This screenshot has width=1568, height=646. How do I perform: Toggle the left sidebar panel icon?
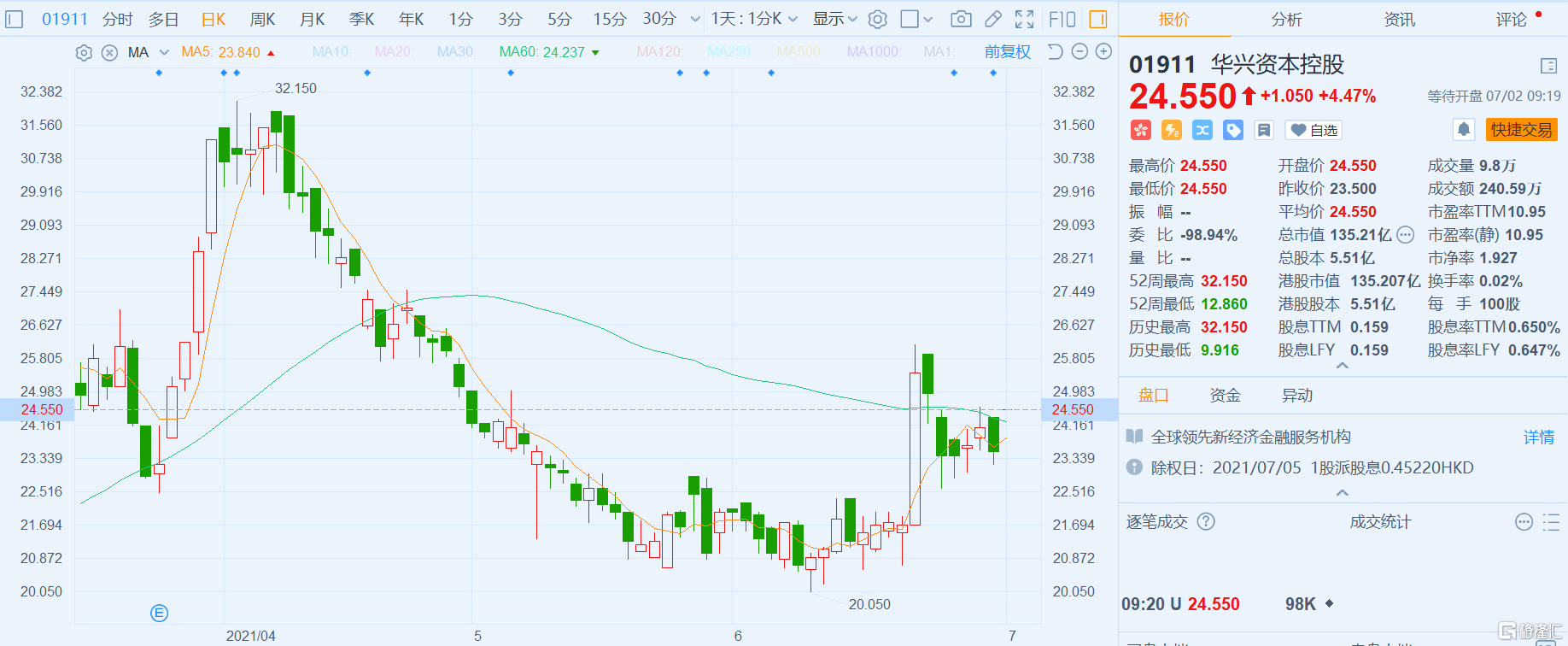point(15,19)
